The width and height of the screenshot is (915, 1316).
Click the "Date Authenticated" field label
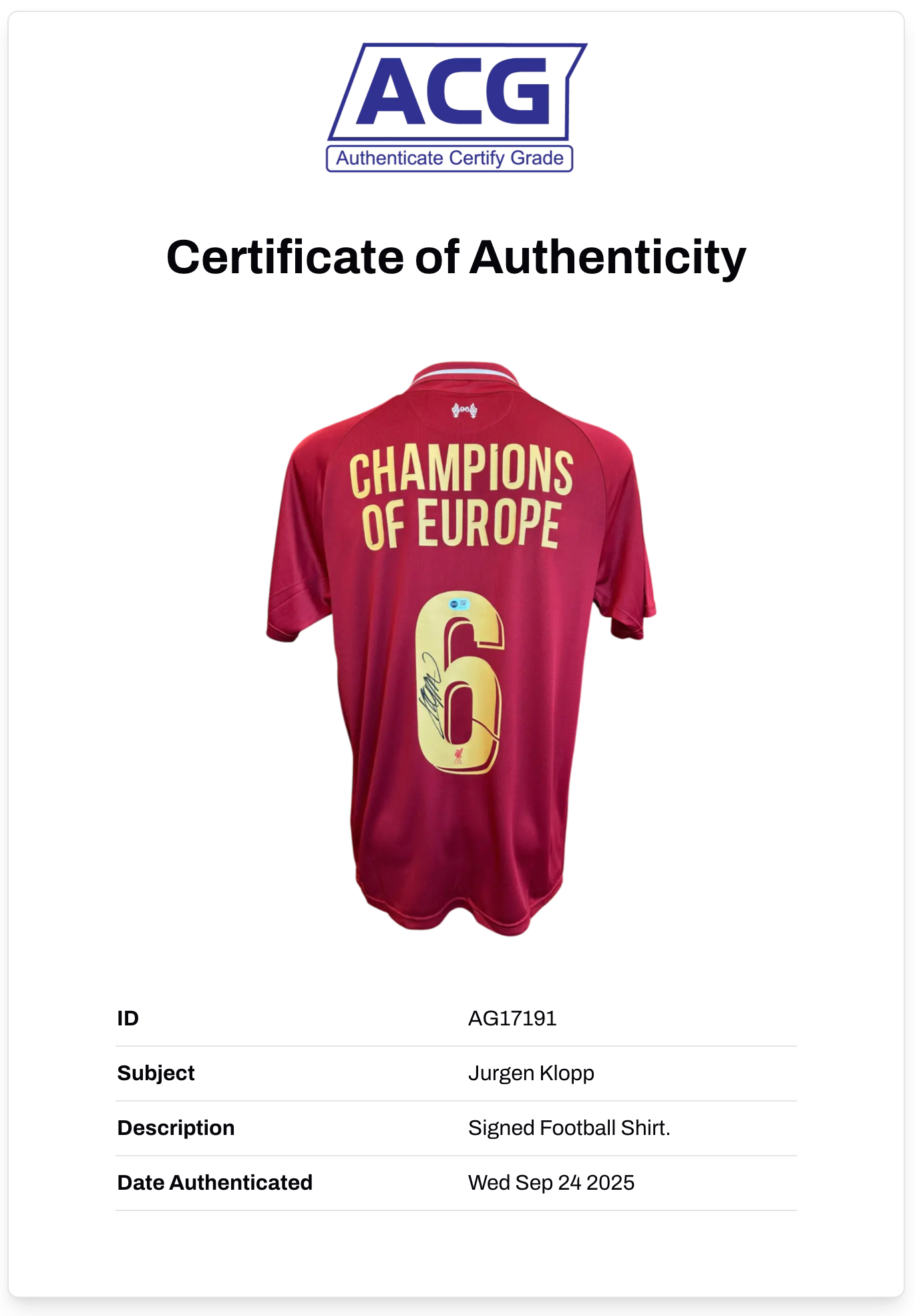click(x=214, y=1182)
